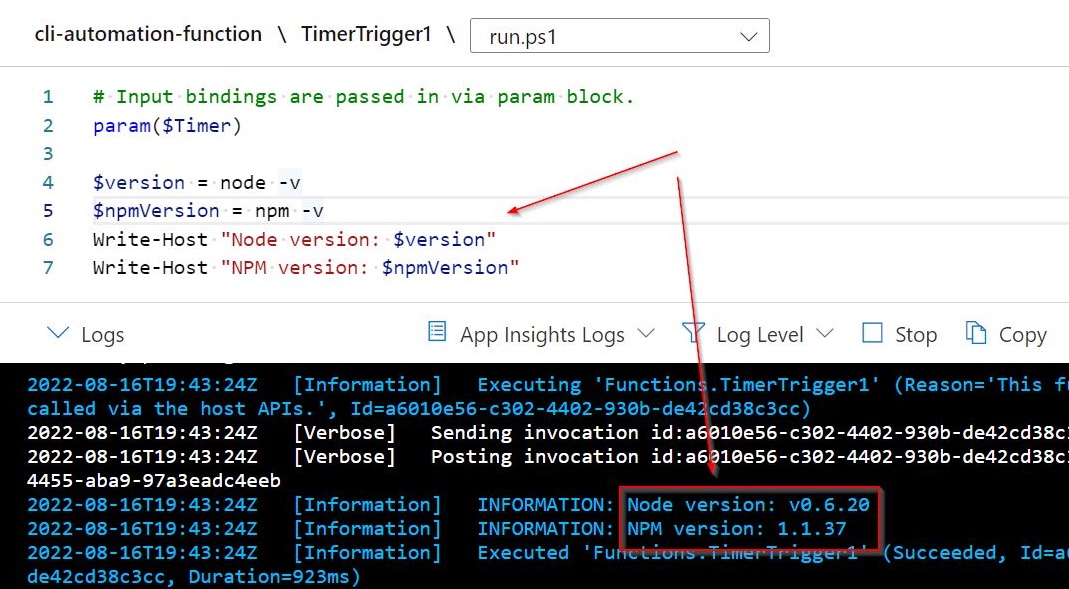Place cursor on the param($Timer) line

167,126
